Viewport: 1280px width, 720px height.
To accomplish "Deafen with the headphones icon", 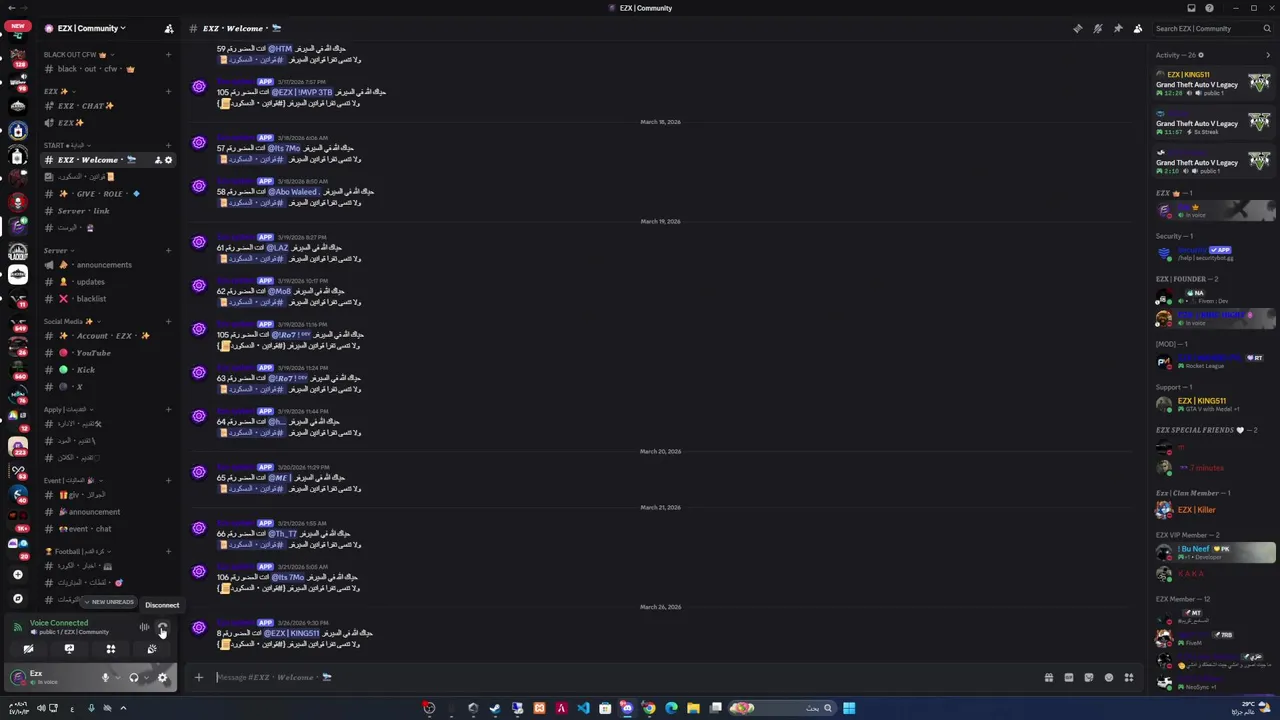I will click(x=134, y=678).
